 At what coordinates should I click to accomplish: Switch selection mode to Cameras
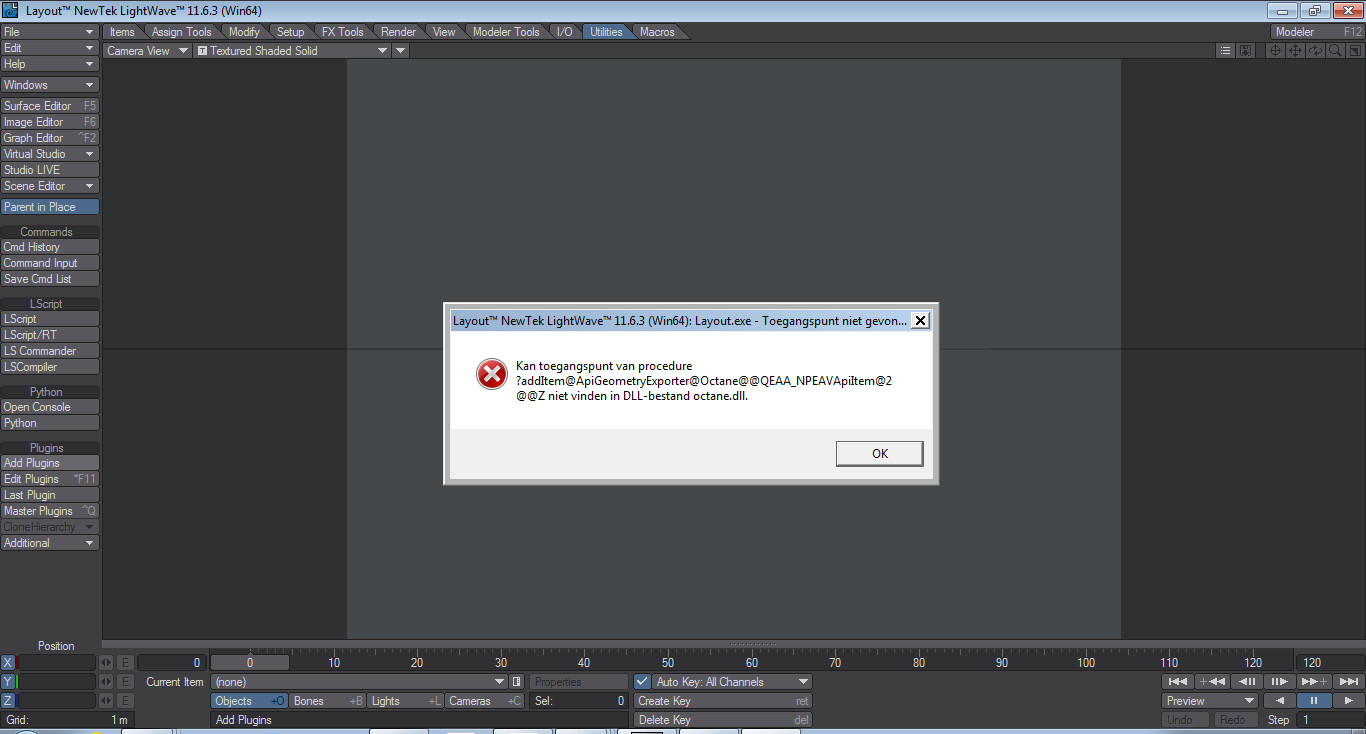(484, 701)
